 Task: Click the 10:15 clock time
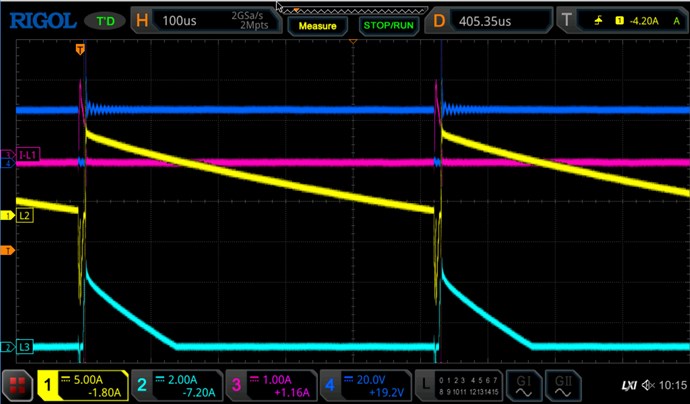pyautogui.click(x=673, y=386)
